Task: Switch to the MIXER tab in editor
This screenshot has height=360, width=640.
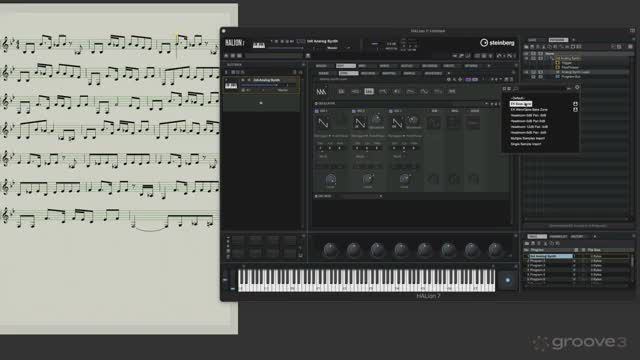Action: [384, 66]
